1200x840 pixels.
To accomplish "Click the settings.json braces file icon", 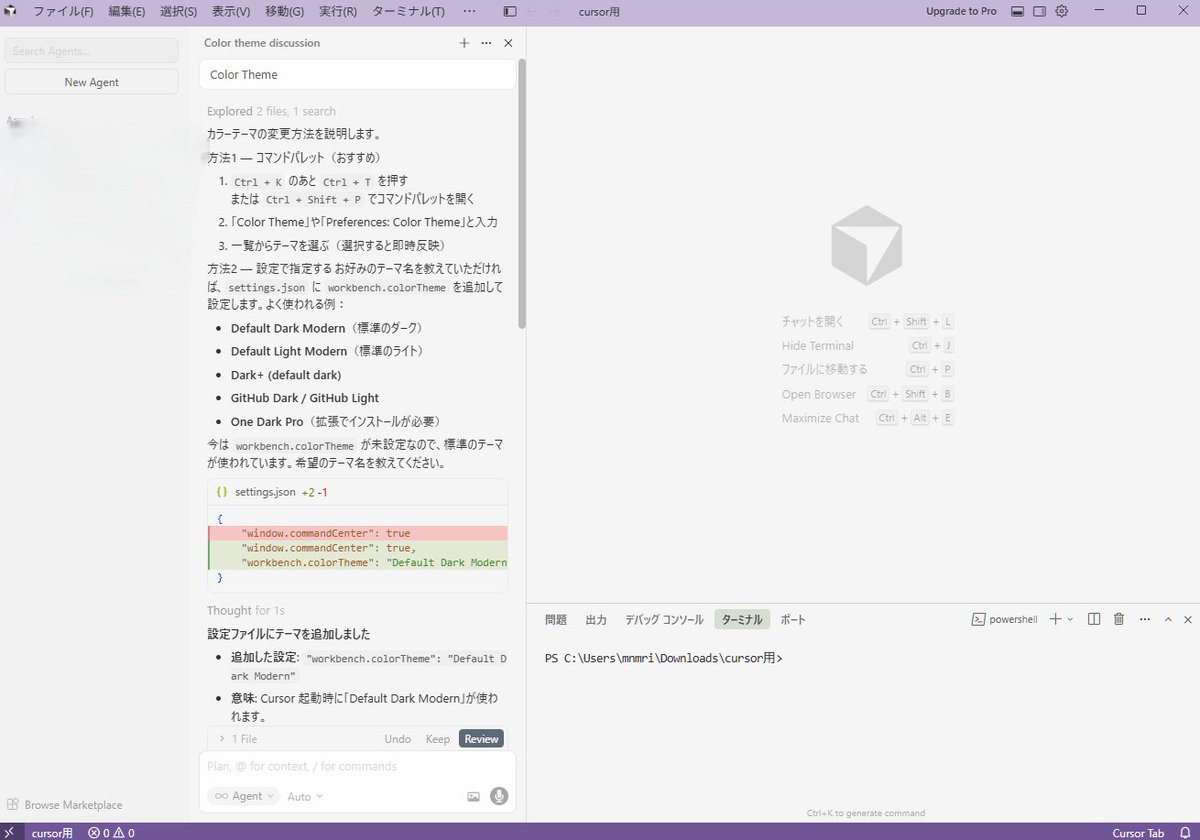I will coord(222,492).
